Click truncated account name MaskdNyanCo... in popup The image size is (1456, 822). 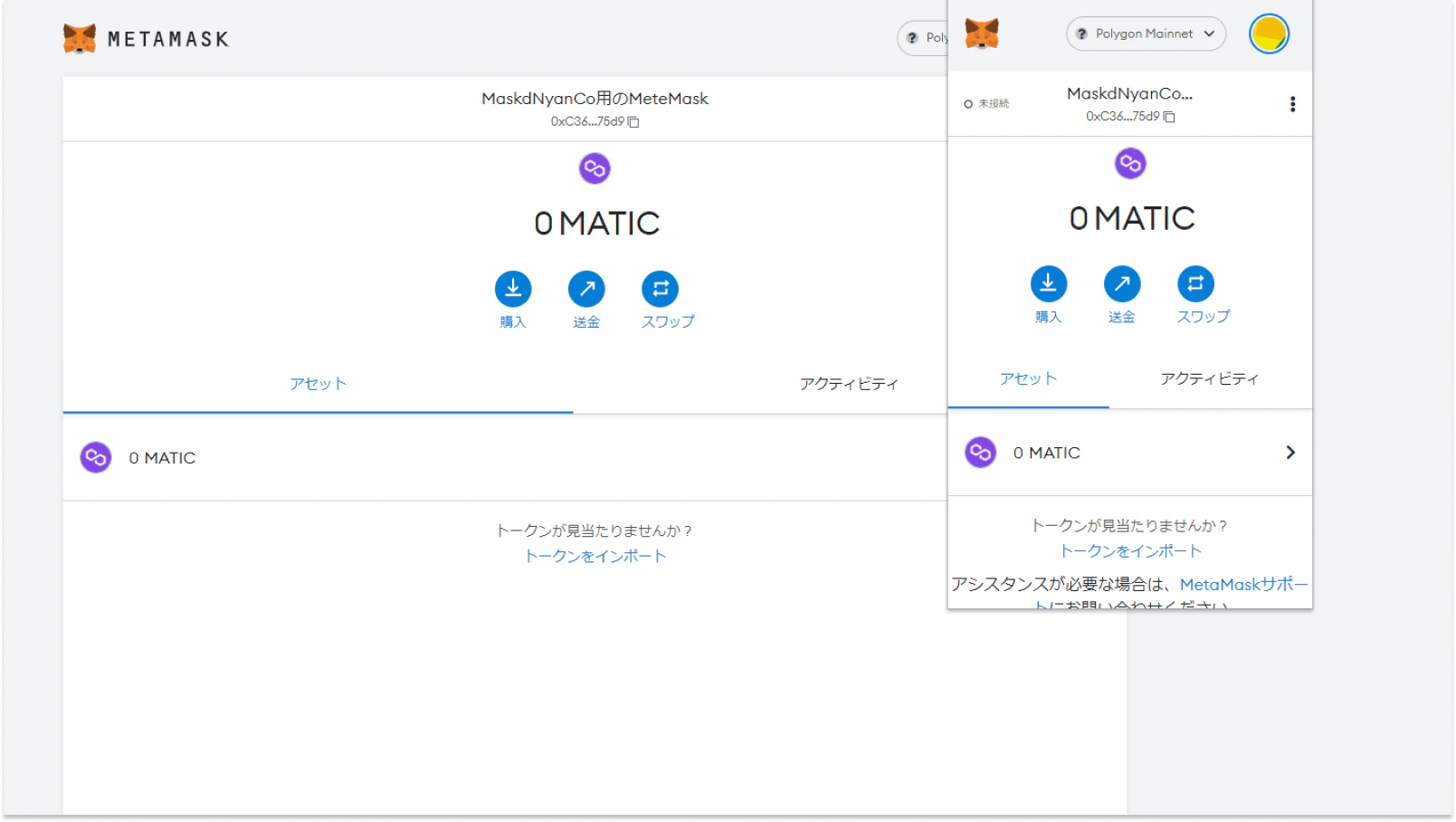click(1129, 93)
